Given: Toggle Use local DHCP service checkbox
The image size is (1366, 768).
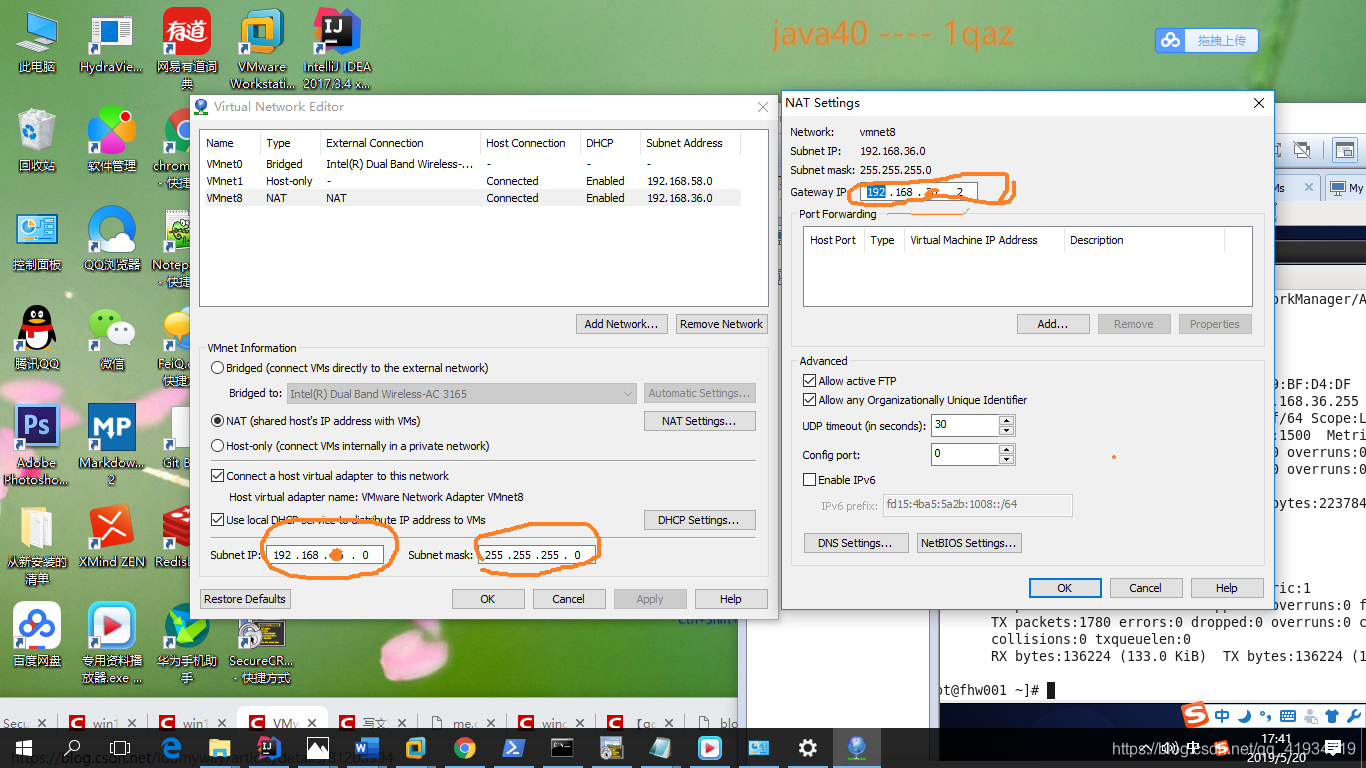Looking at the screenshot, I should click(x=217, y=520).
